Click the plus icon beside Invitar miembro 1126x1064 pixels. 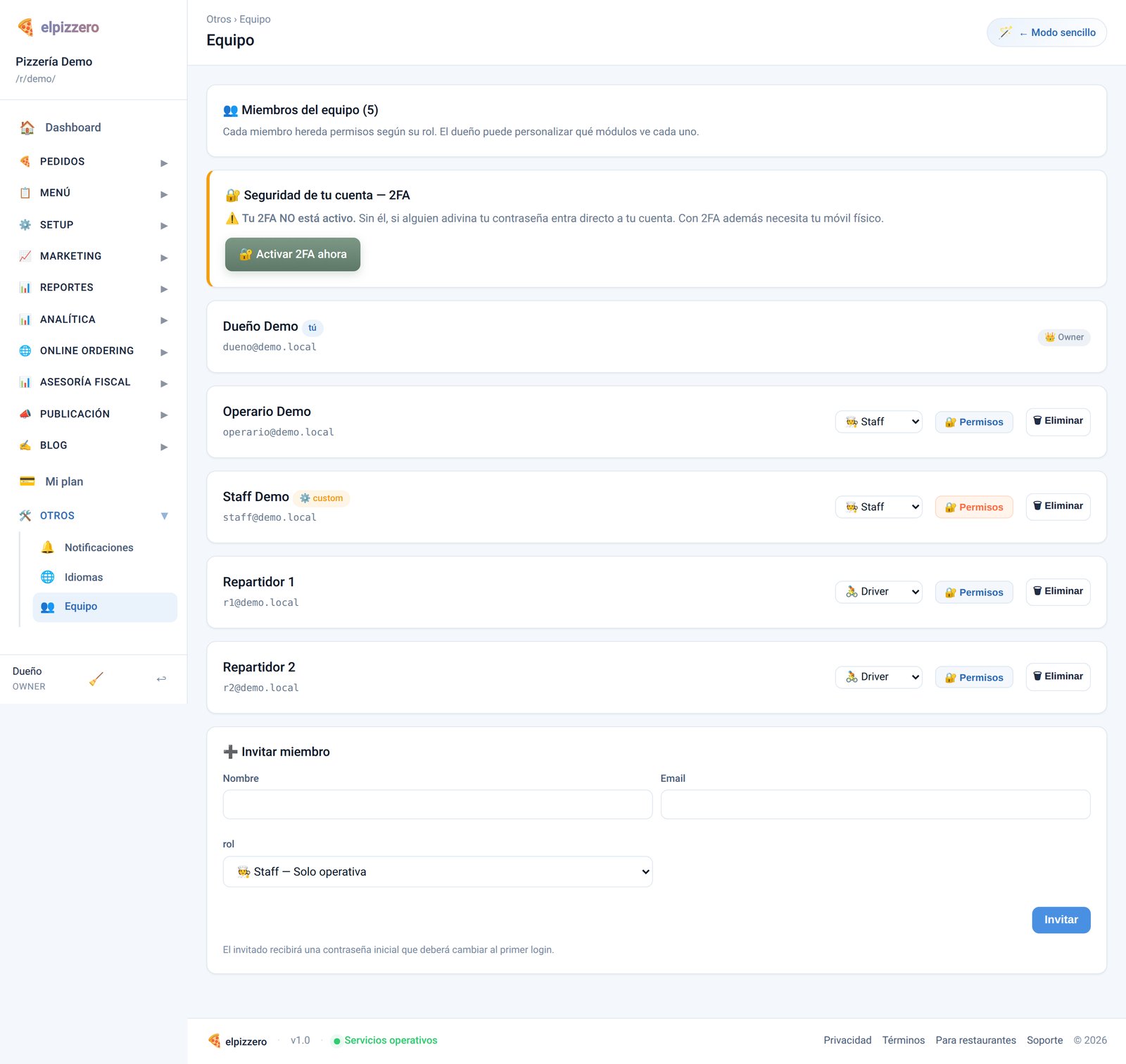point(230,752)
